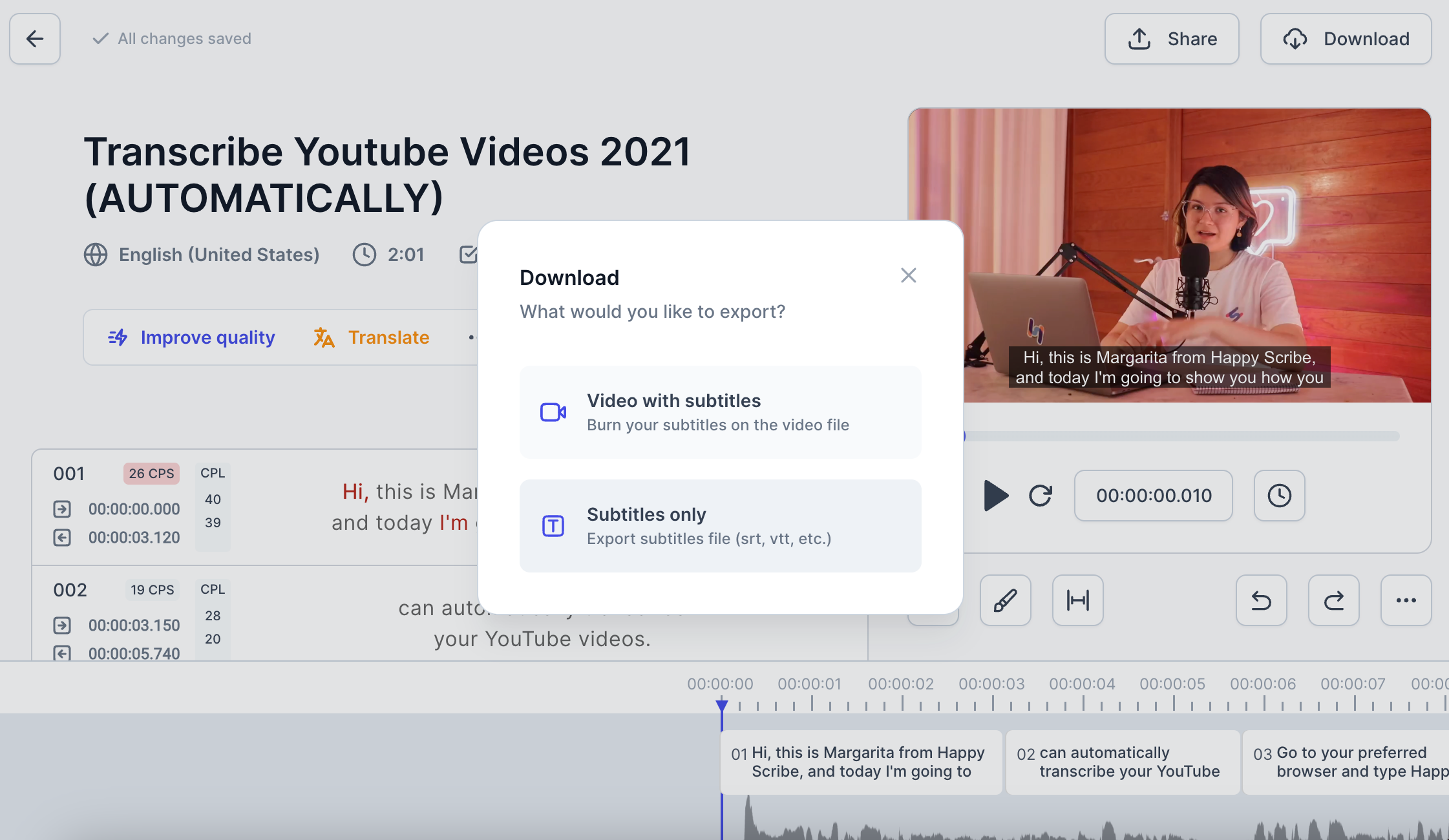Undo the last edit

click(x=1261, y=600)
